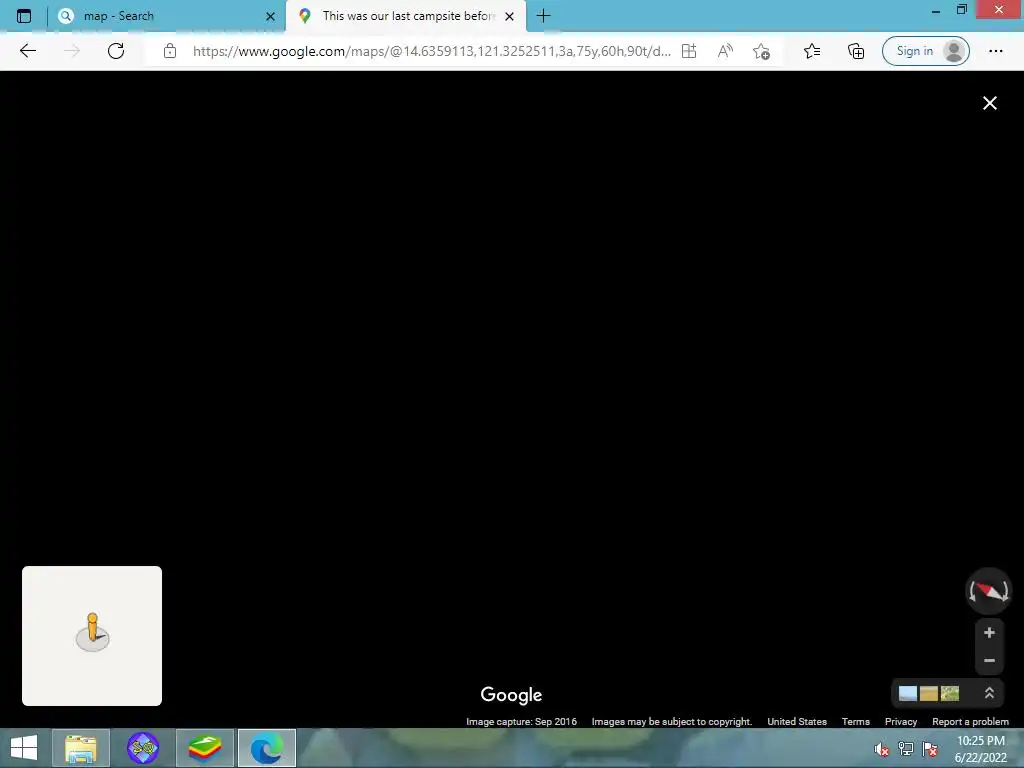Open the first imagery thumbnail
The image size is (1024, 768).
click(908, 694)
